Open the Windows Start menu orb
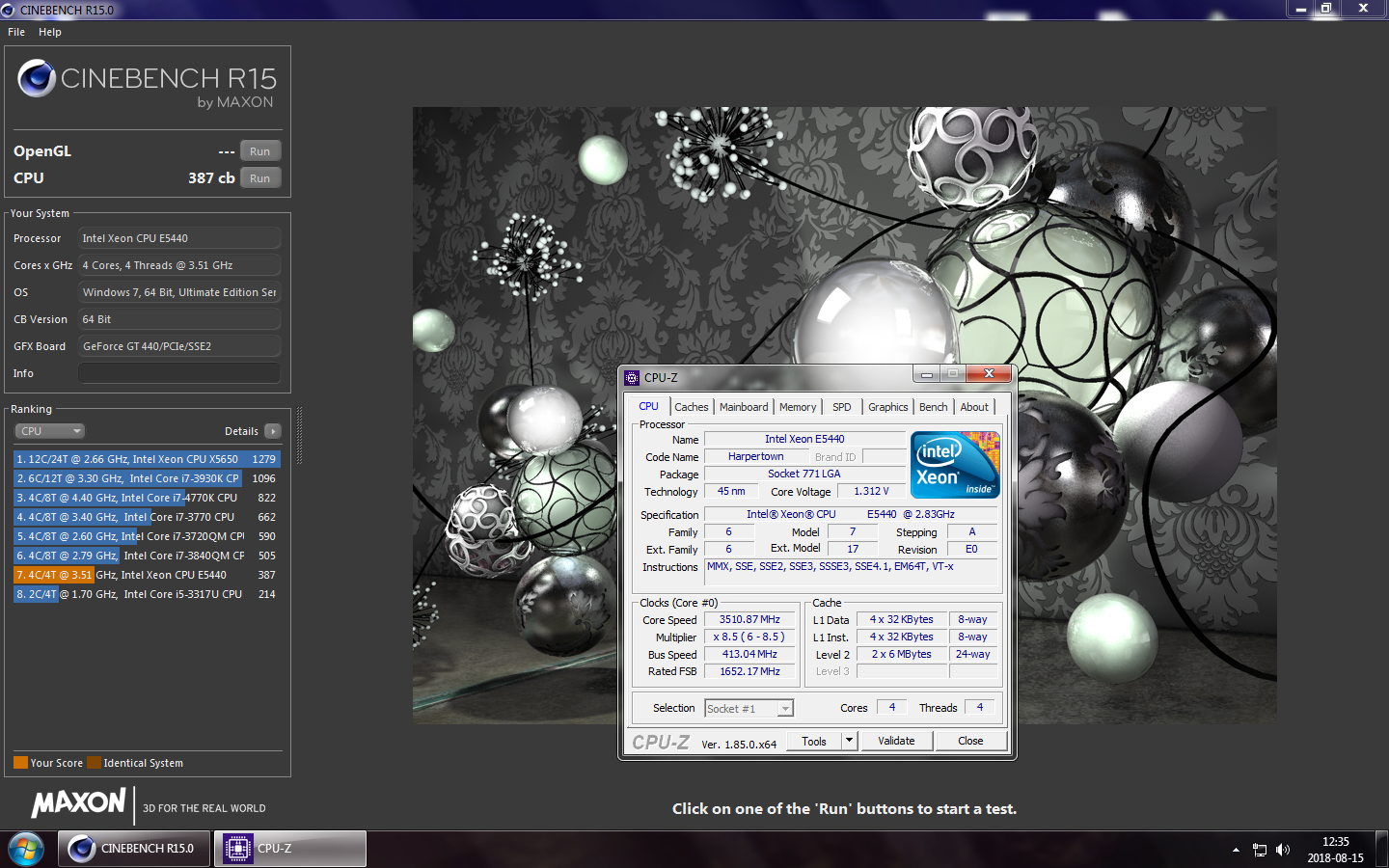 pos(26,850)
